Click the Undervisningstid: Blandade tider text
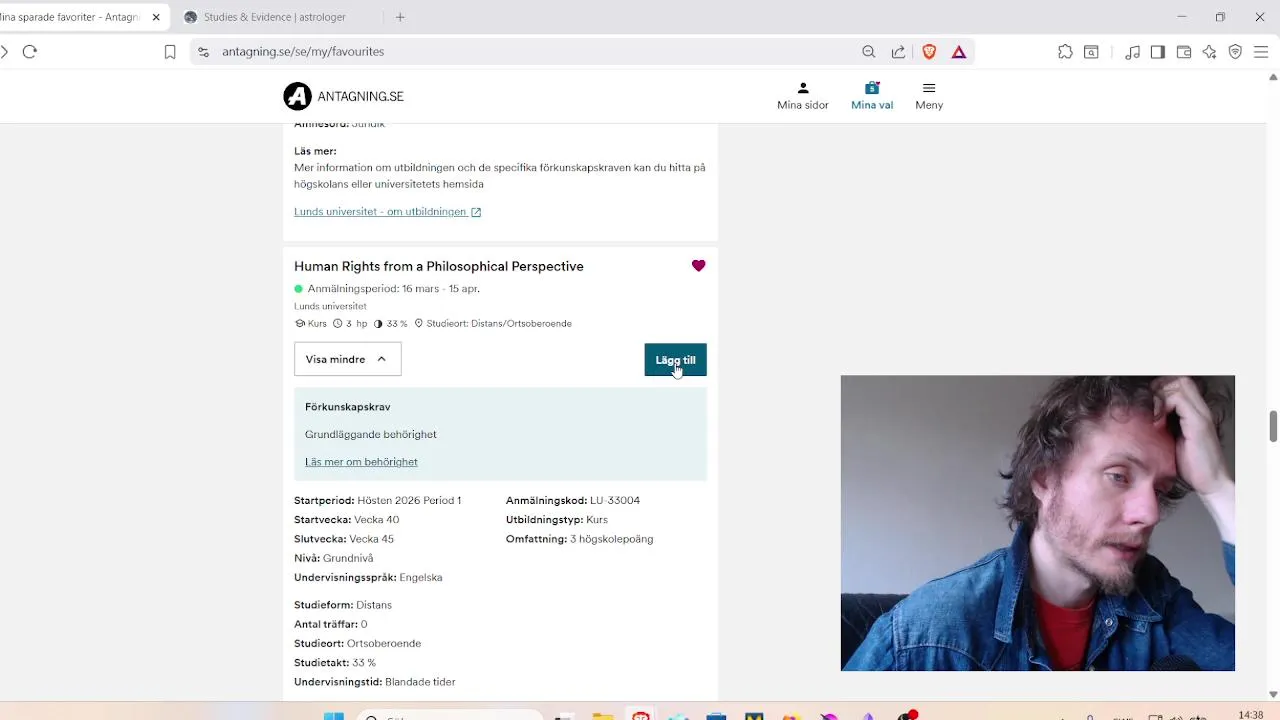 point(375,682)
